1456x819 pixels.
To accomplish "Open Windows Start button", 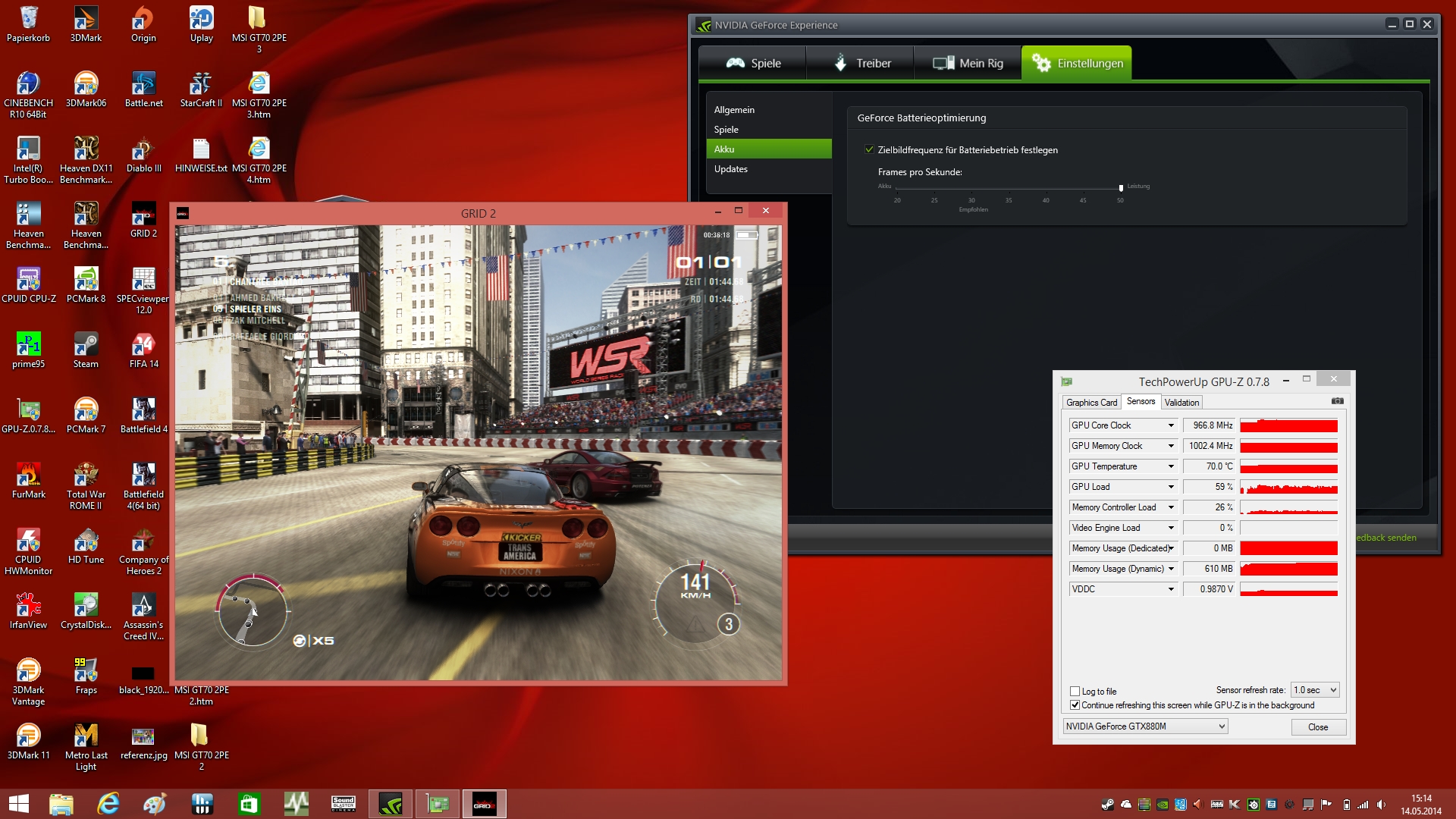I will (x=18, y=804).
